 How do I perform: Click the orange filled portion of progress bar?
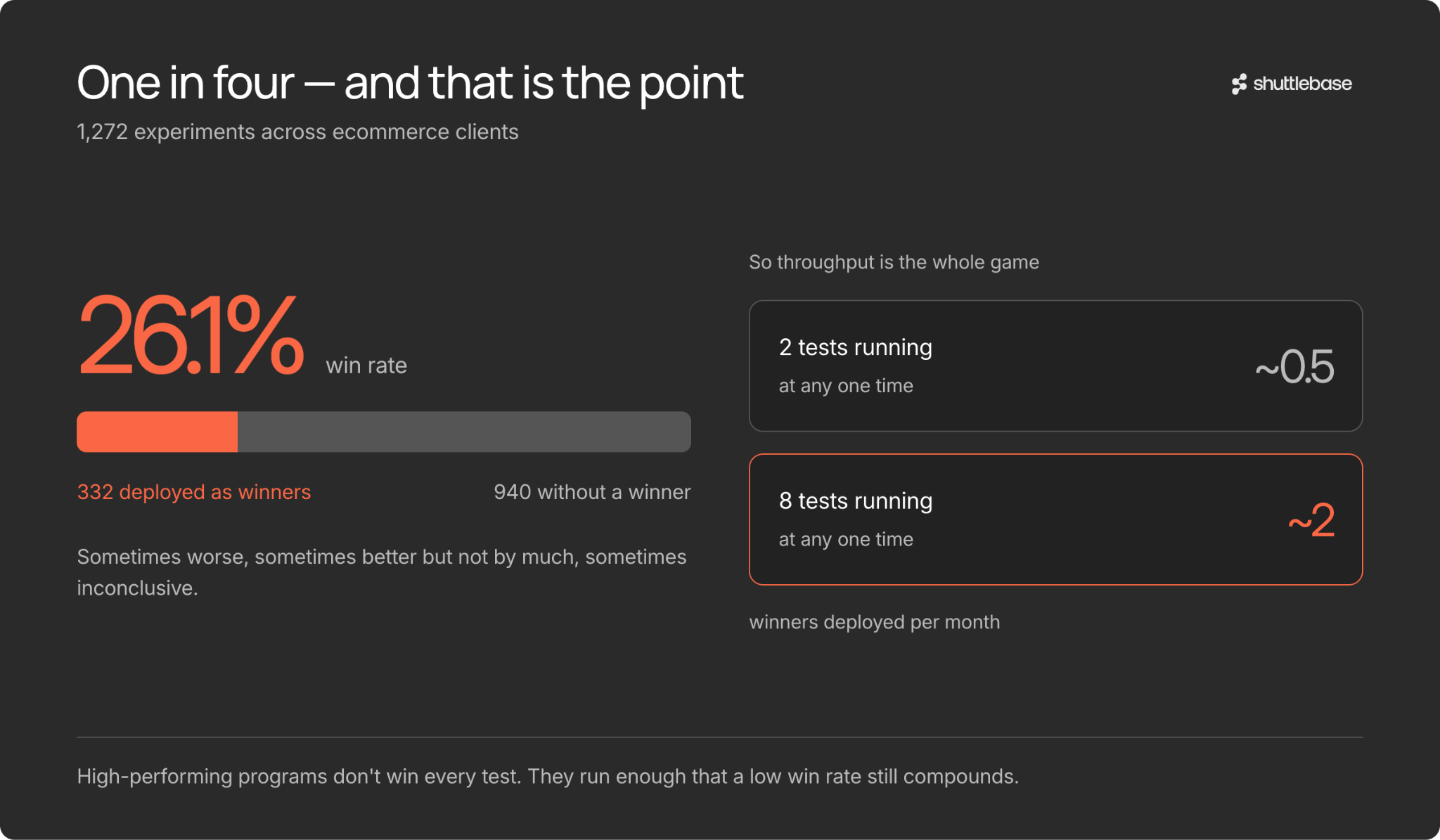pos(157,432)
